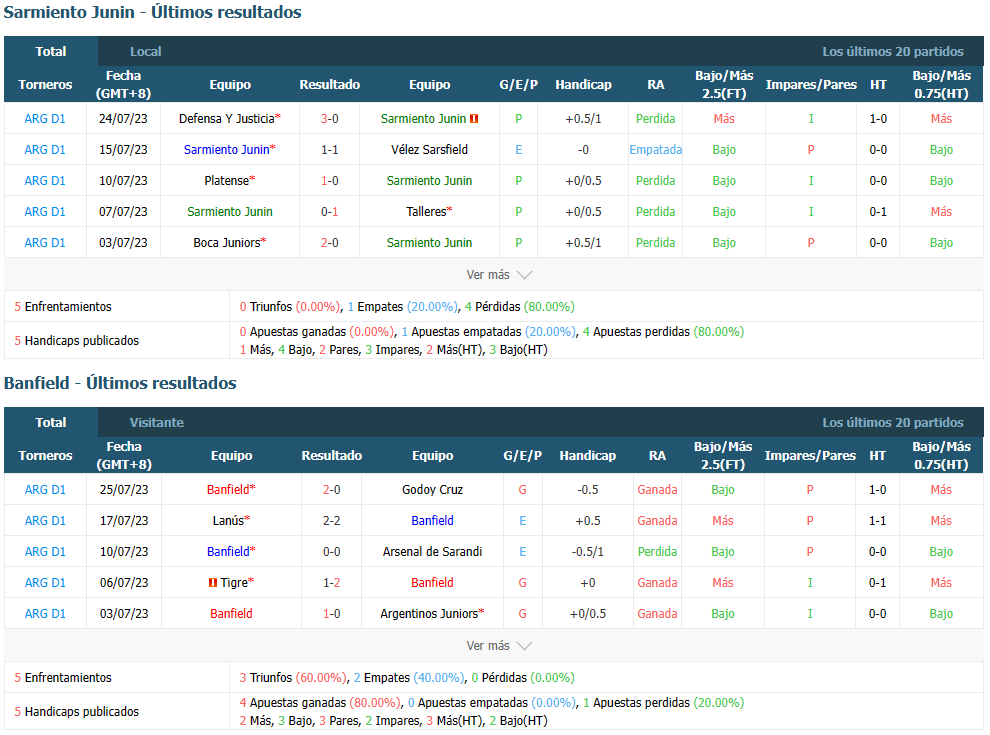Open ARG D1 link in the Argentinos Juniors row
Viewport: 990px width, 735px height.
pyautogui.click(x=45, y=613)
